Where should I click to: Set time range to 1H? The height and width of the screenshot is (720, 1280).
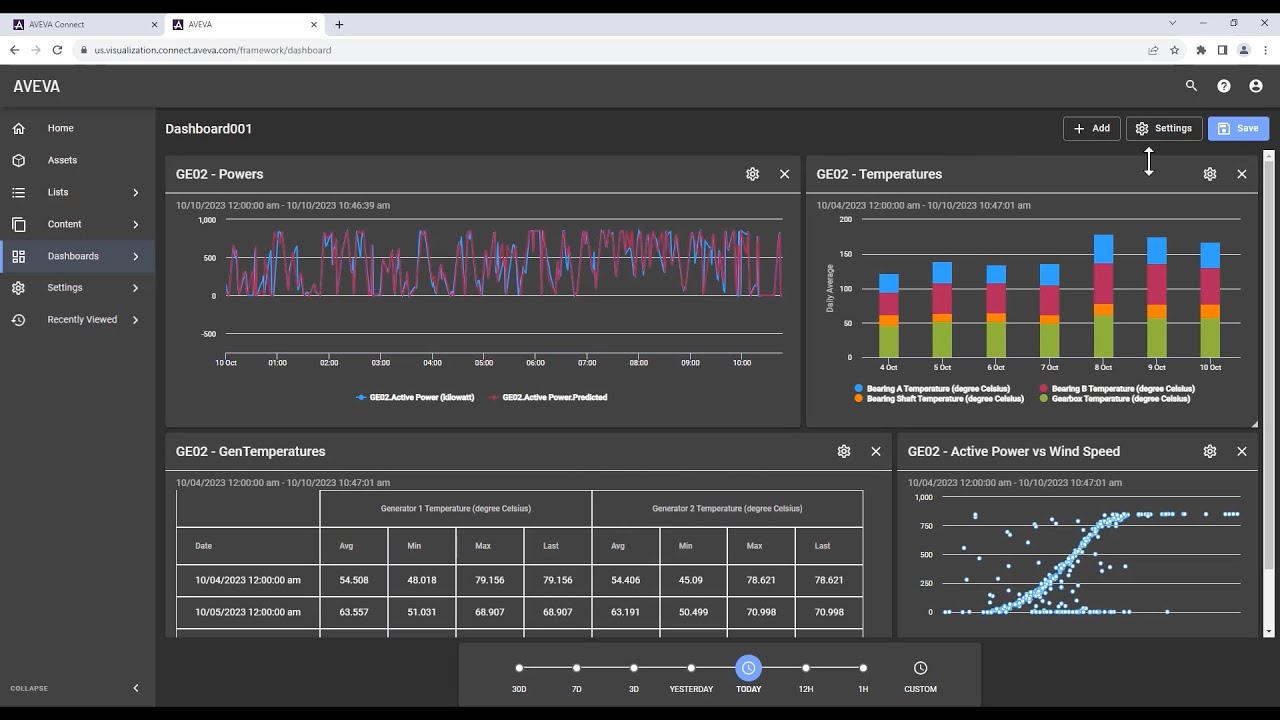863,668
